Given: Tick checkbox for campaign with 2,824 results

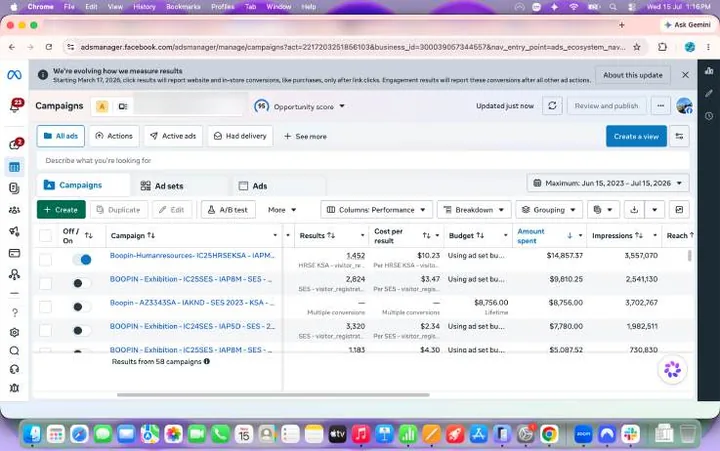Looking at the screenshot, I should [x=45, y=283].
